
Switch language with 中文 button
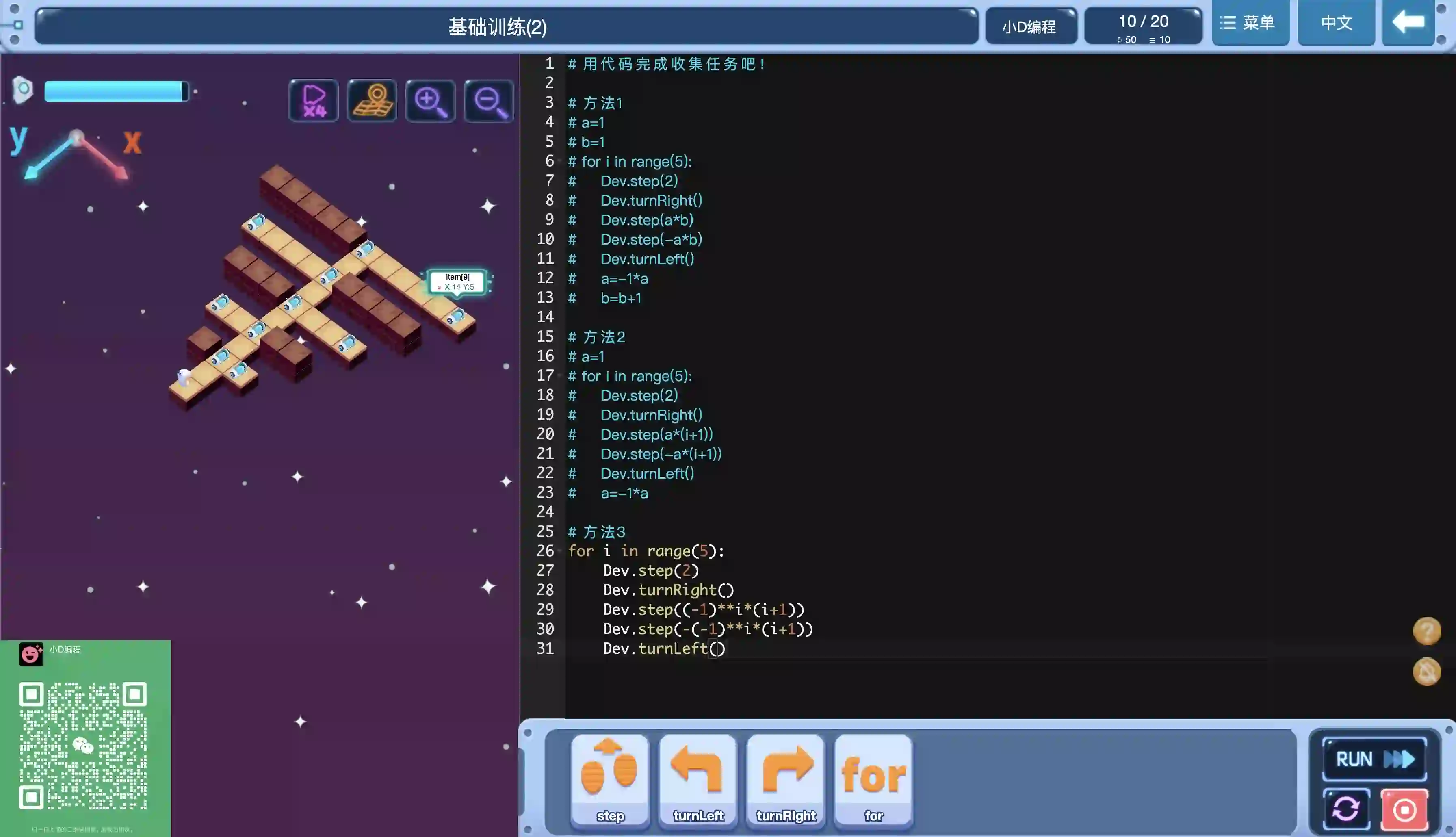tap(1336, 23)
